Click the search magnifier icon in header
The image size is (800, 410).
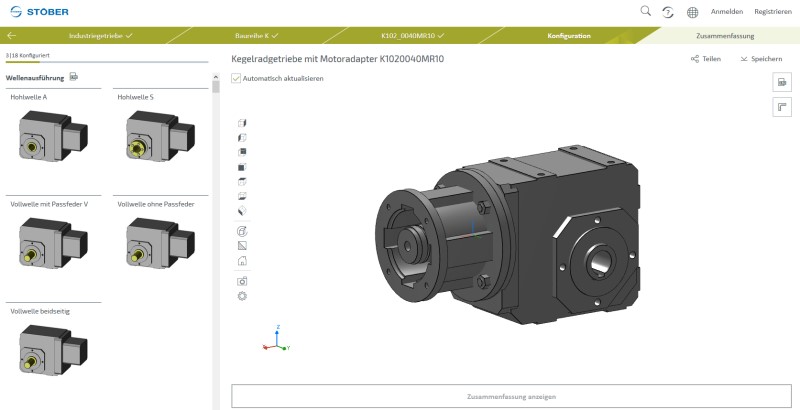(x=645, y=11)
